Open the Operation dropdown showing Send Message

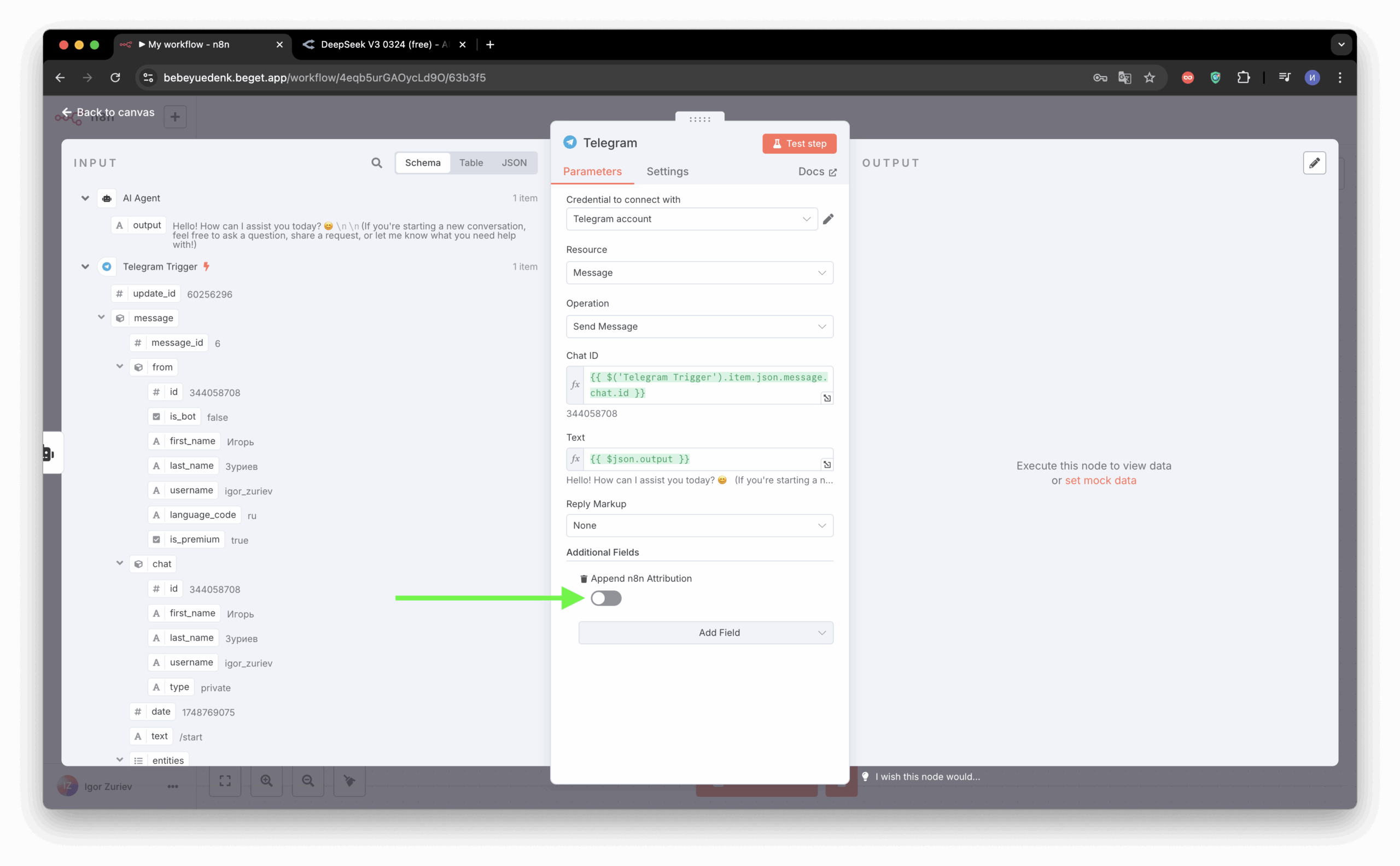(x=699, y=327)
